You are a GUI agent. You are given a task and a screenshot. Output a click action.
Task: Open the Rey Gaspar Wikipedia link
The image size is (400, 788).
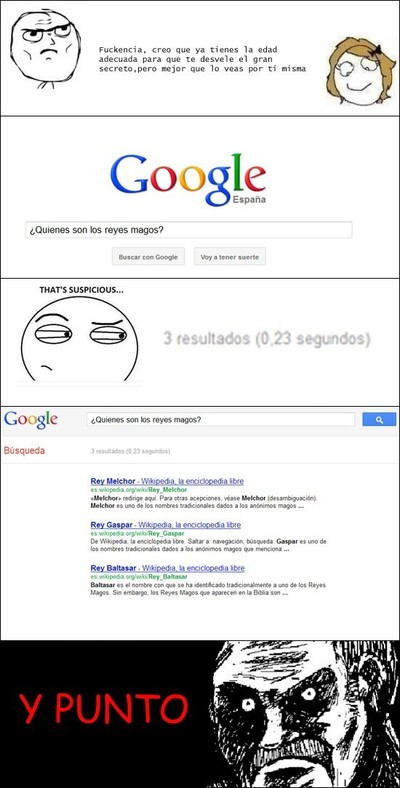[x=166, y=525]
